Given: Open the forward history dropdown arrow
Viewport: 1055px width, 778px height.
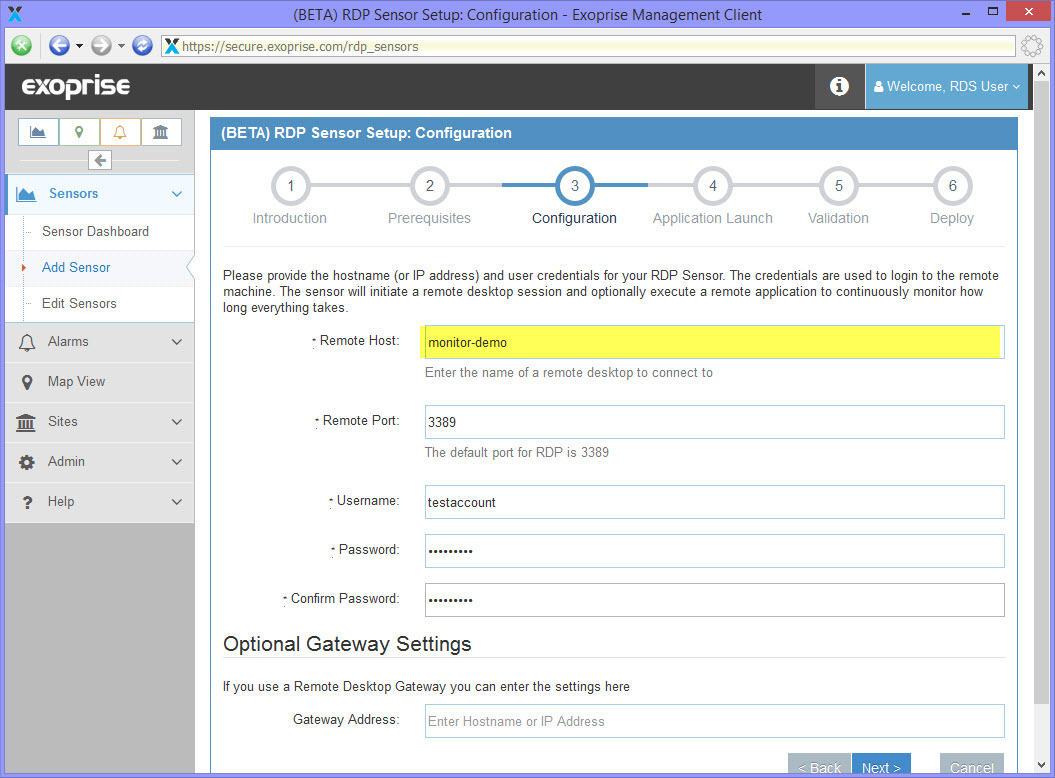Looking at the screenshot, I should pyautogui.click(x=121, y=46).
